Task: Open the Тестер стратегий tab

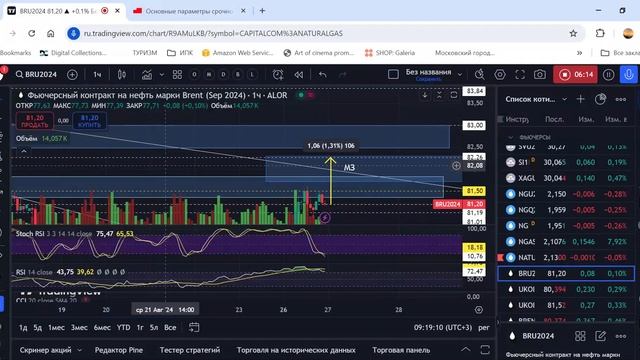Action: [190, 350]
